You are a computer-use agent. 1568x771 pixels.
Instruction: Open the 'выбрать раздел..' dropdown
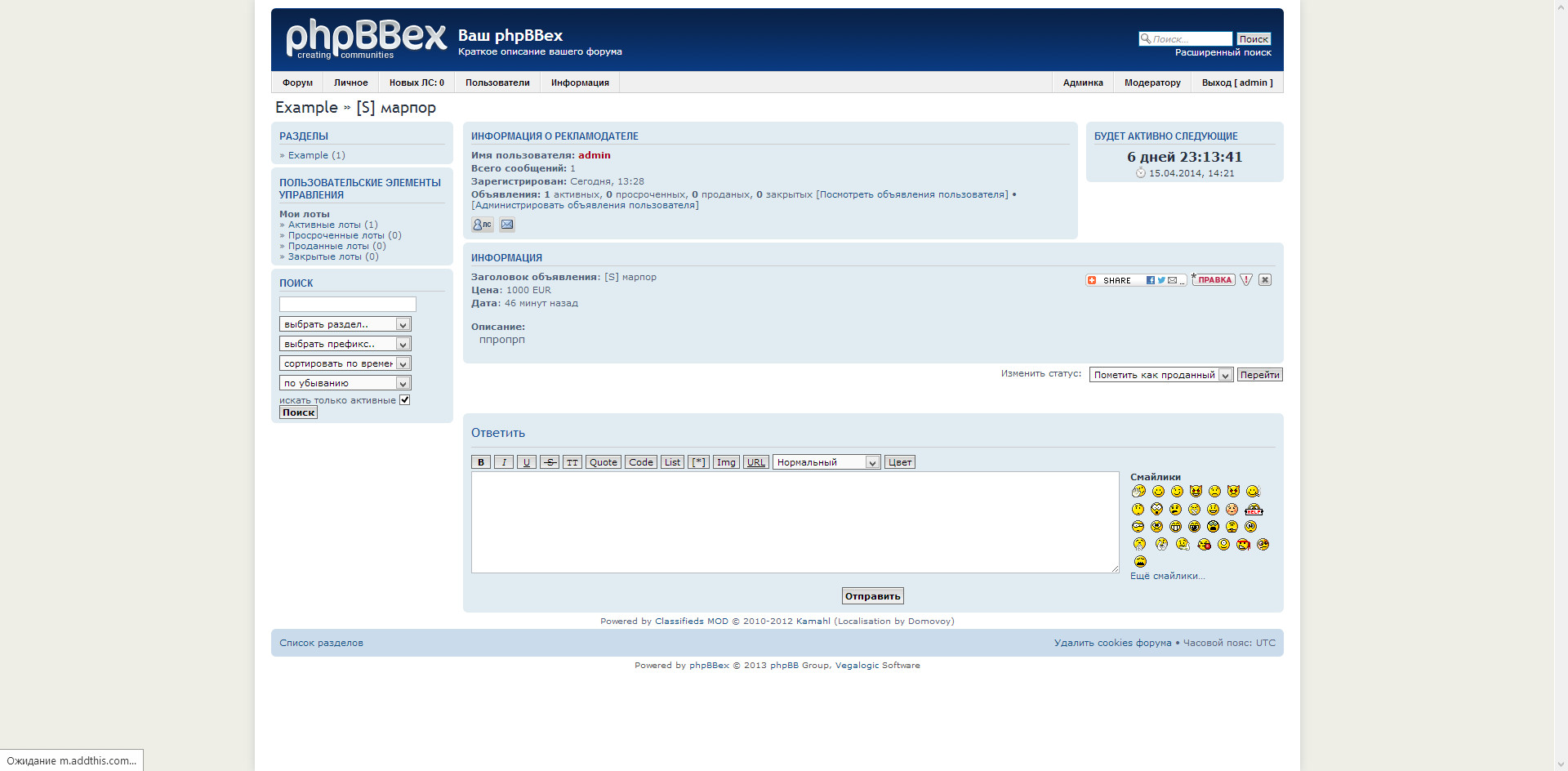tap(345, 324)
